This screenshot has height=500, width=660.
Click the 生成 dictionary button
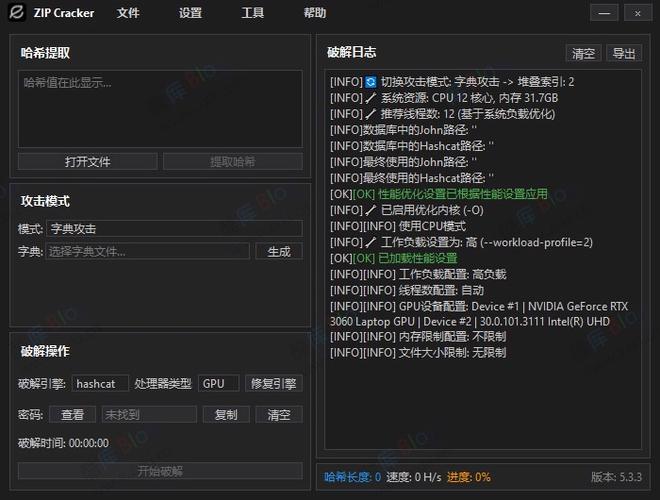279,252
